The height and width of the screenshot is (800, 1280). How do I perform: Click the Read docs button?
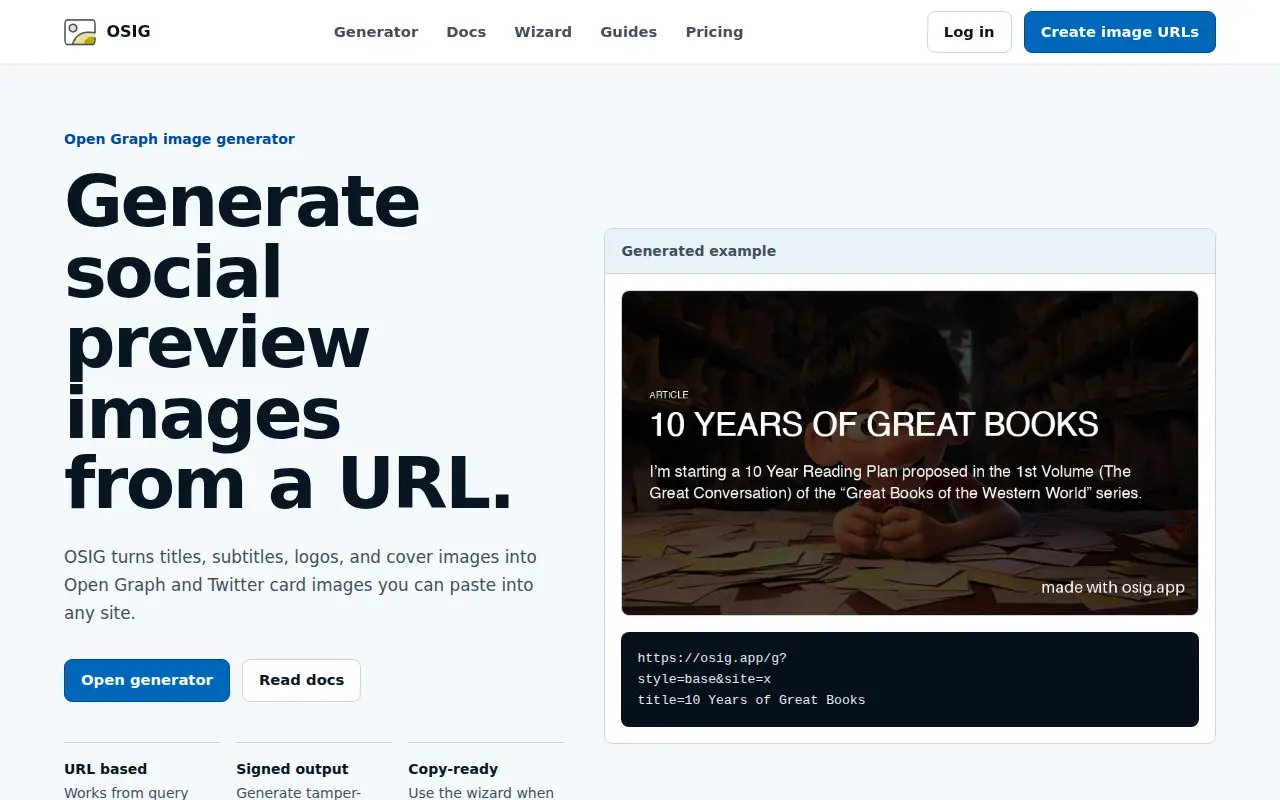tap(301, 680)
